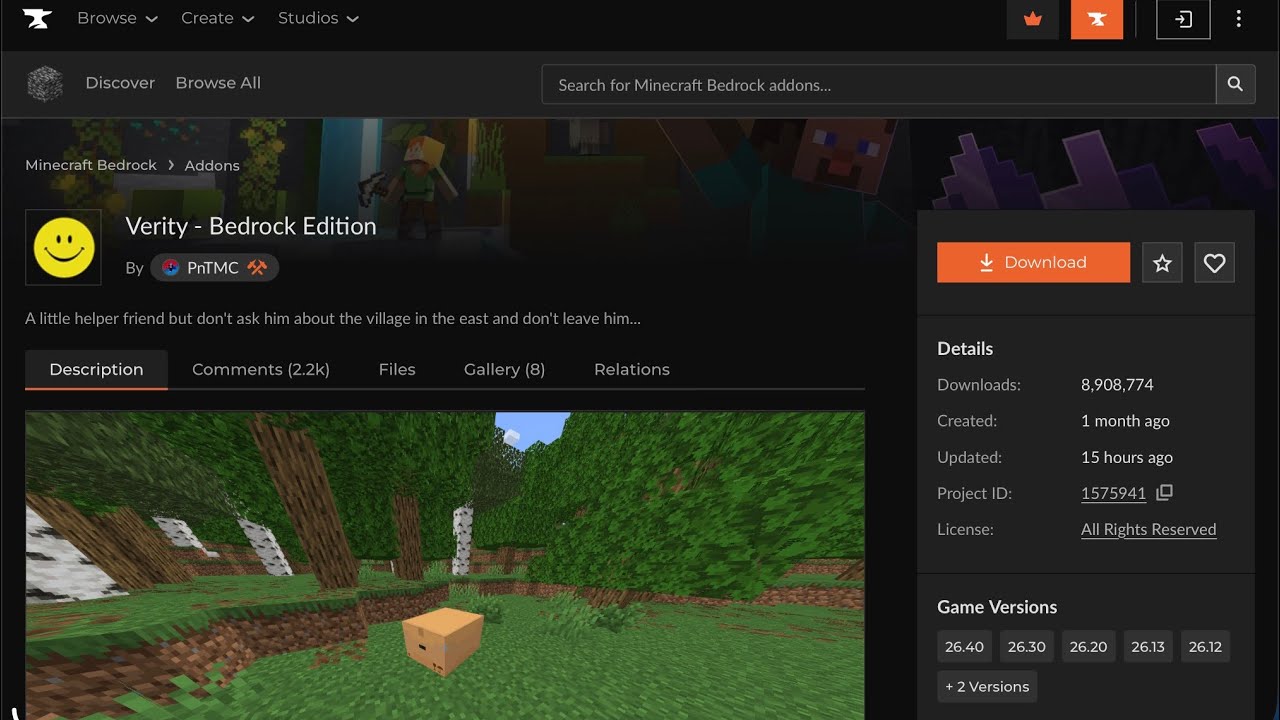Click the hammer and wrench author badge
1280x720 pixels.
coord(257,268)
